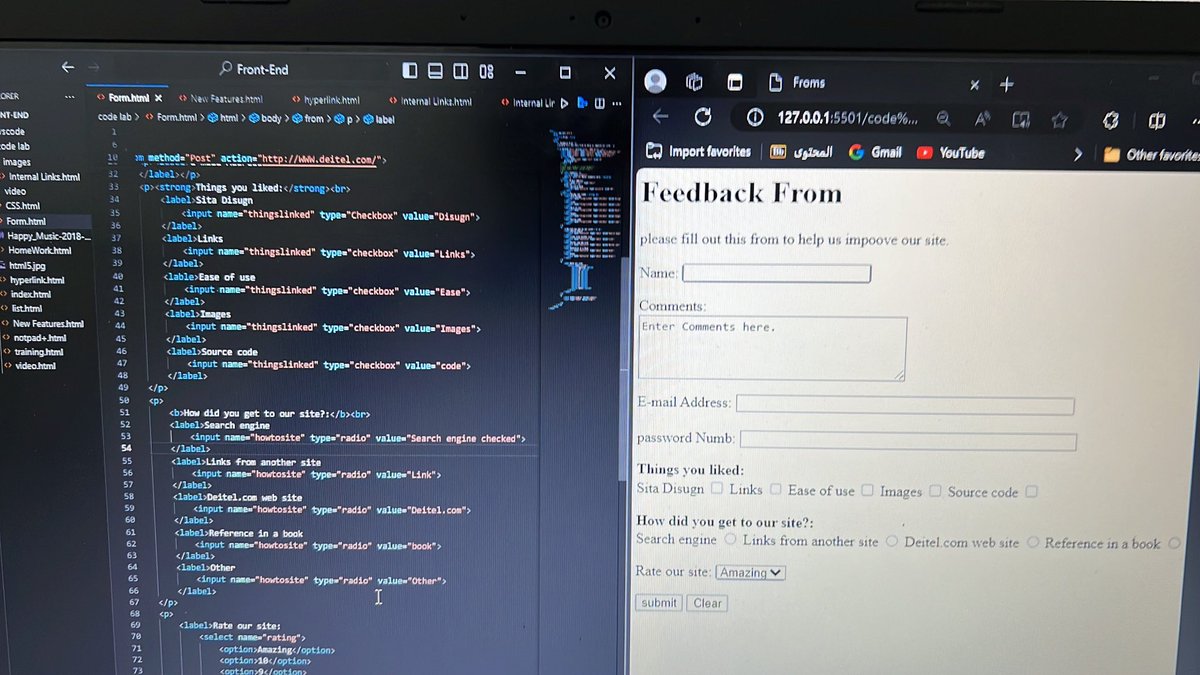Select Form.html in the Explorer

pos(25,221)
